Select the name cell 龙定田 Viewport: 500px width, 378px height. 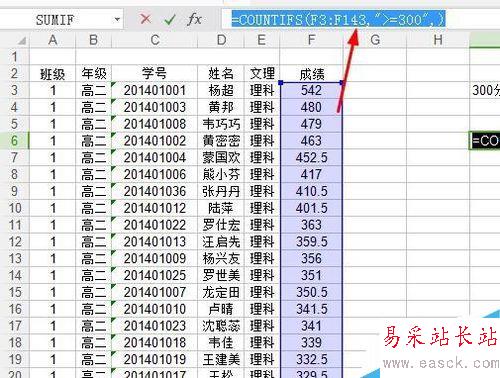click(x=221, y=292)
